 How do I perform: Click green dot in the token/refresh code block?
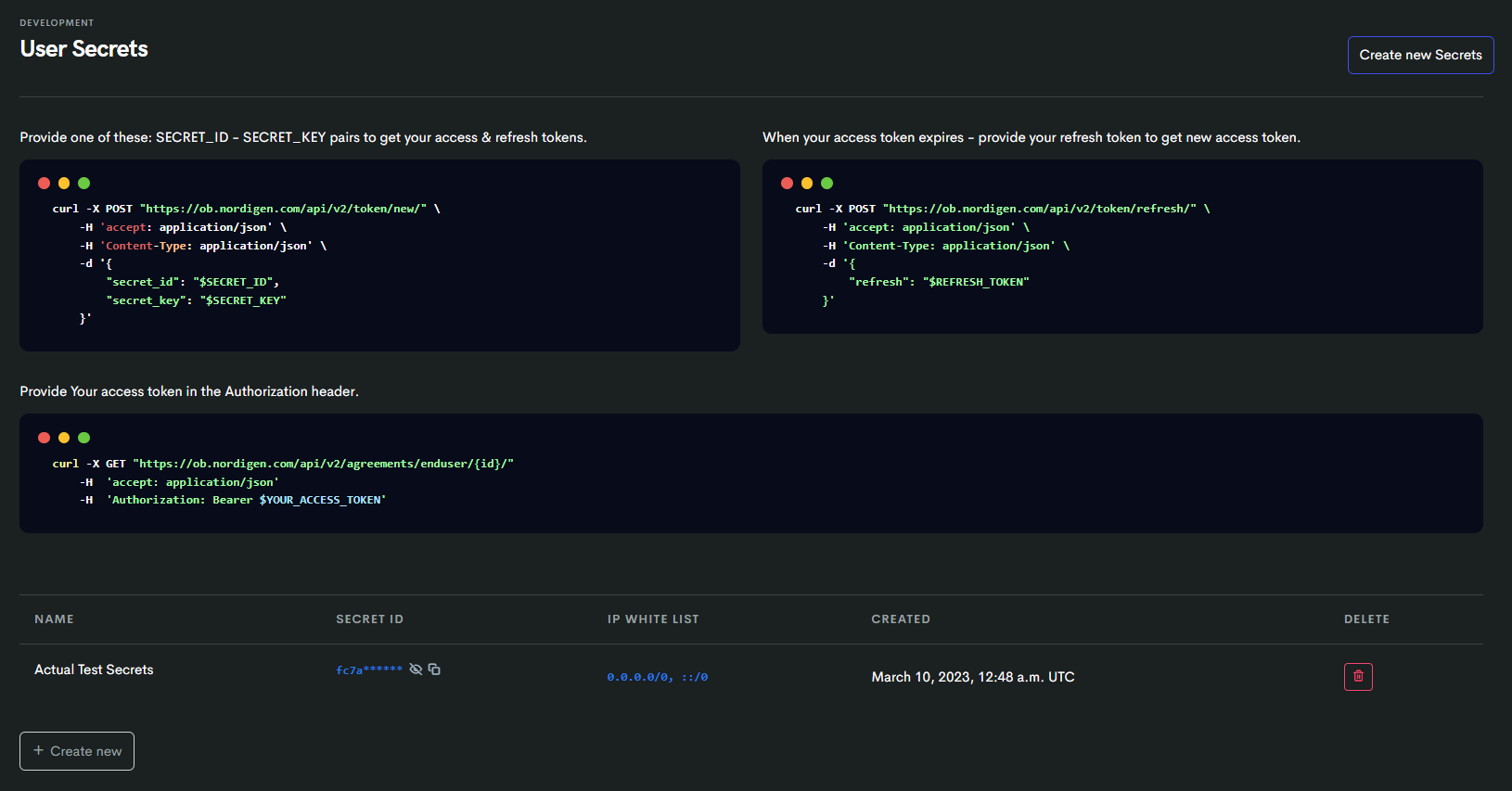pyautogui.click(x=827, y=184)
